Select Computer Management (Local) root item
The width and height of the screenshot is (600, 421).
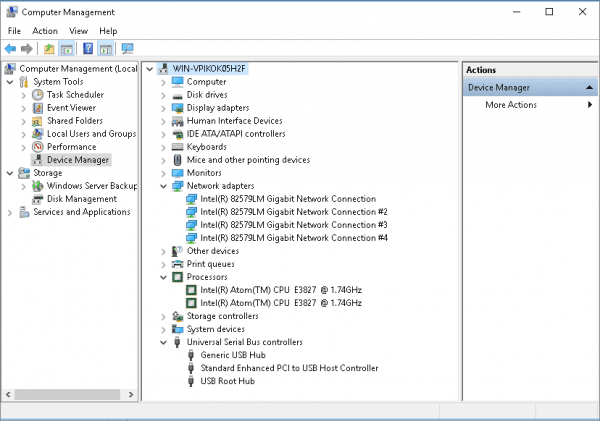click(x=78, y=69)
